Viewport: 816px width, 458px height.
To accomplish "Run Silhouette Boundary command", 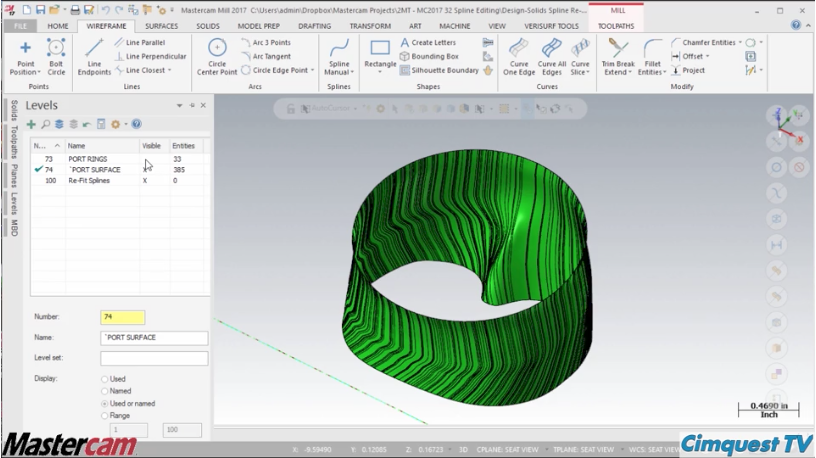I will point(439,70).
